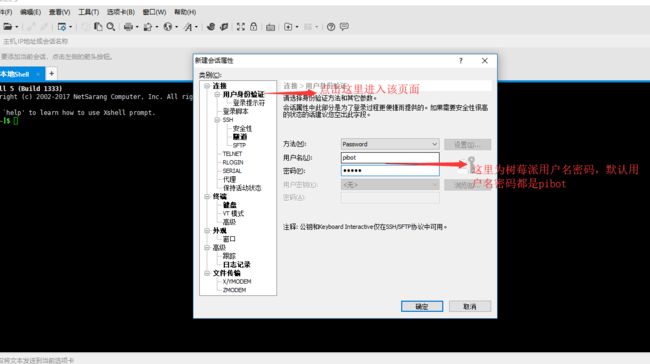Click the Print toolbar icon
650x364 pixels.
tap(128, 27)
